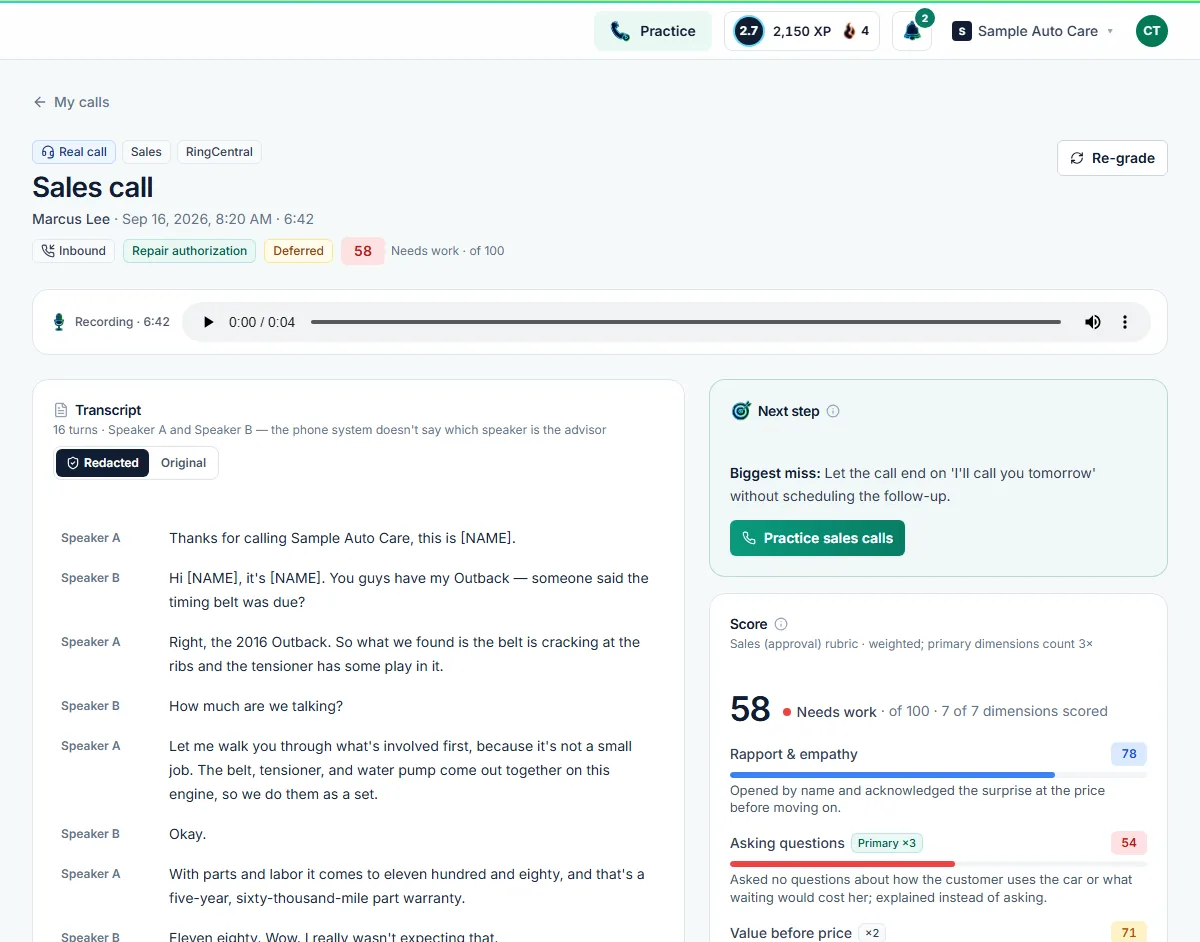Click the Value before price 71 badge
Image resolution: width=1200 pixels, height=942 pixels.
click(x=1129, y=933)
